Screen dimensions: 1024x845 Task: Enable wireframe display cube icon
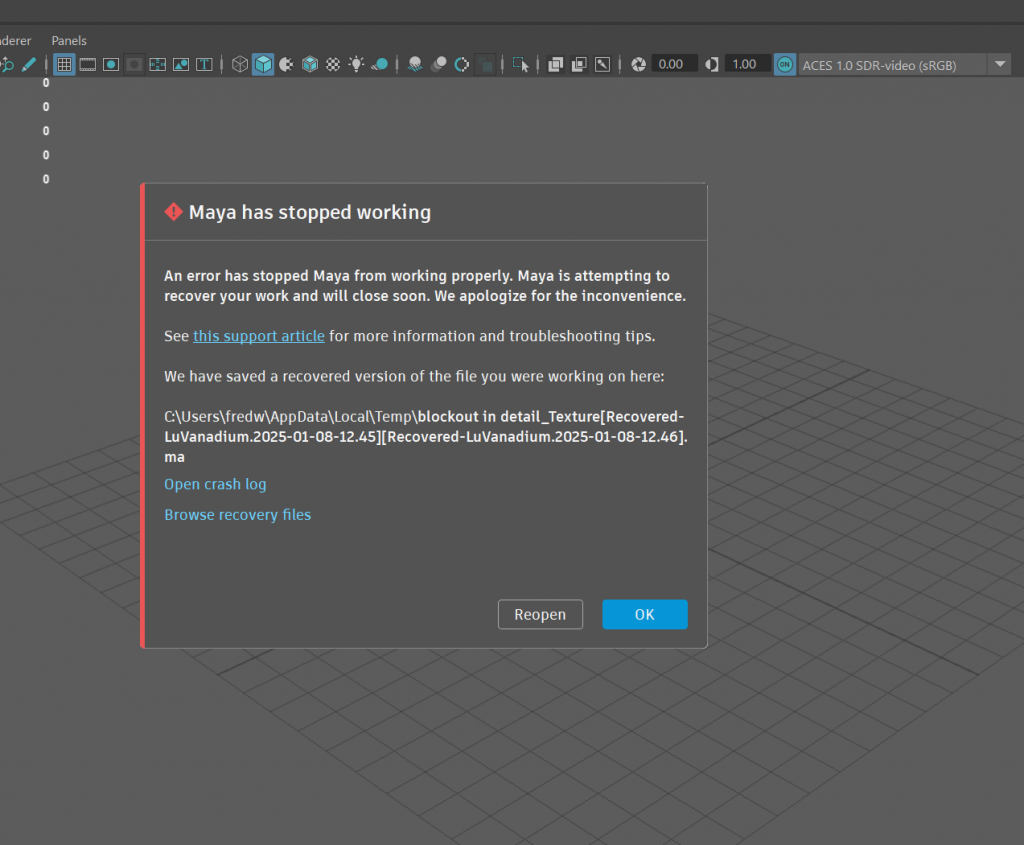click(x=240, y=65)
